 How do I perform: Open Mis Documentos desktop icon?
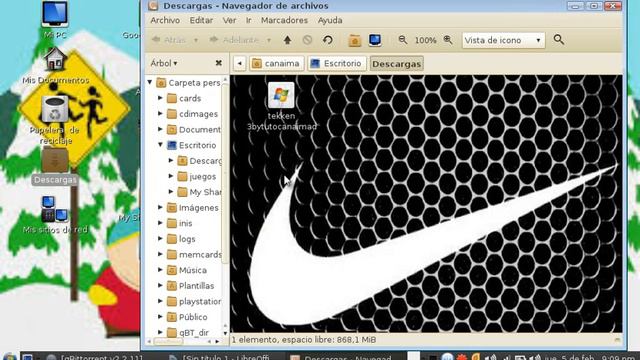coord(55,66)
